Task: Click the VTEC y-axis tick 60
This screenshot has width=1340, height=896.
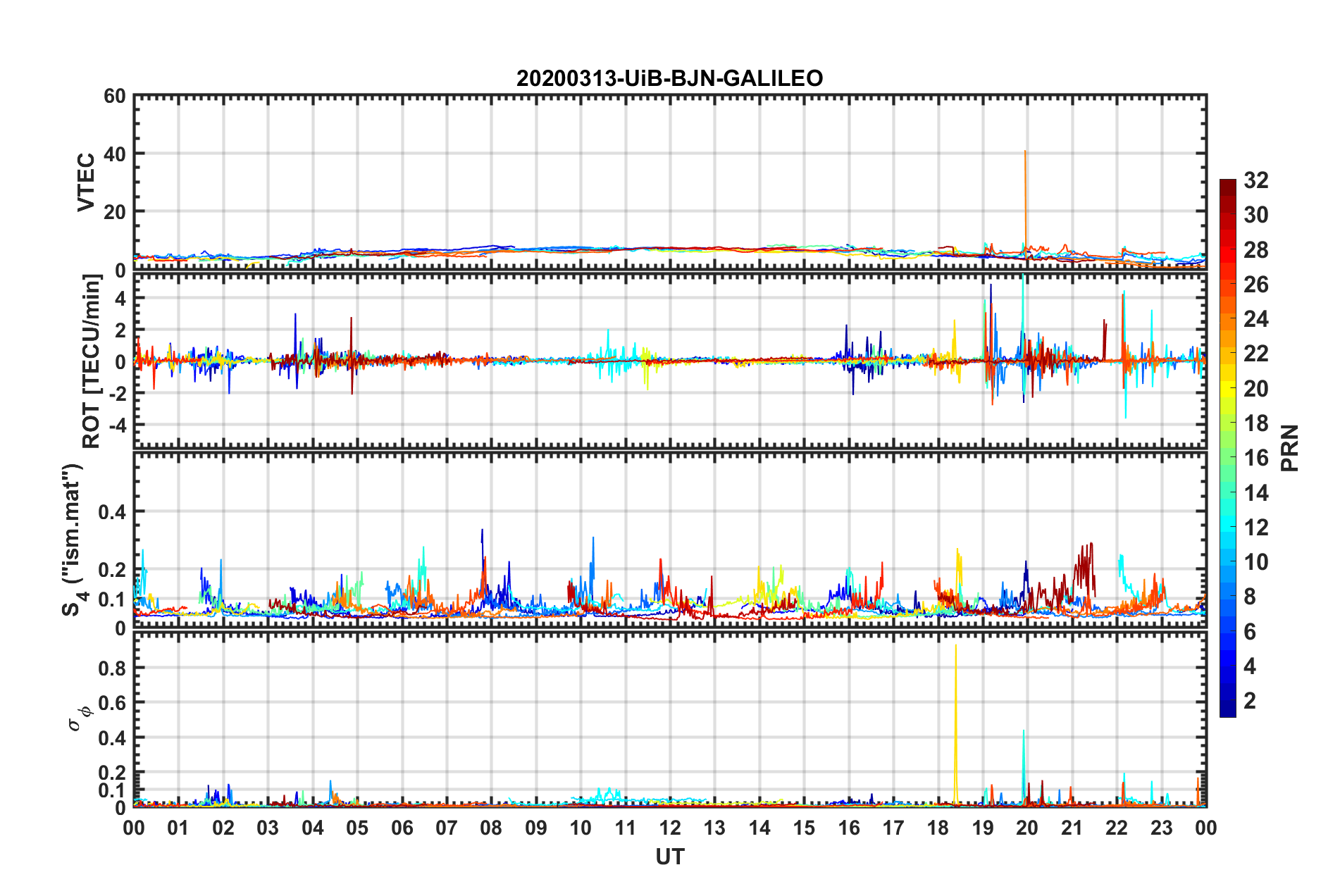Action: [x=115, y=97]
